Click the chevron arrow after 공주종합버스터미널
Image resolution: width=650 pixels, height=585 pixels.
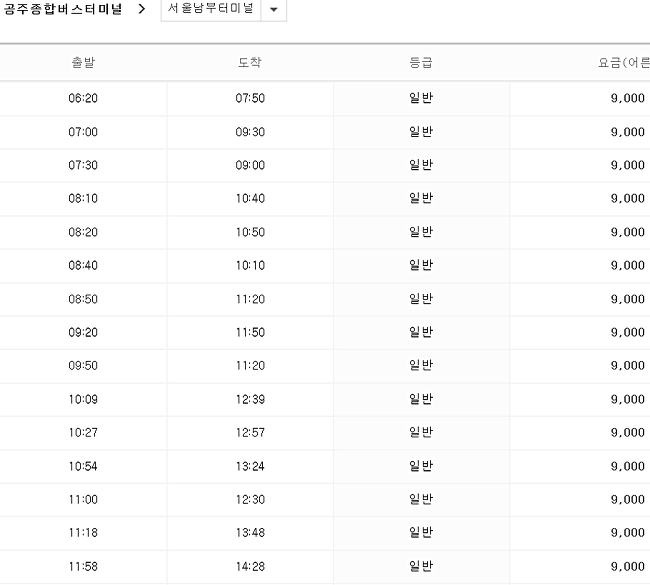click(142, 9)
